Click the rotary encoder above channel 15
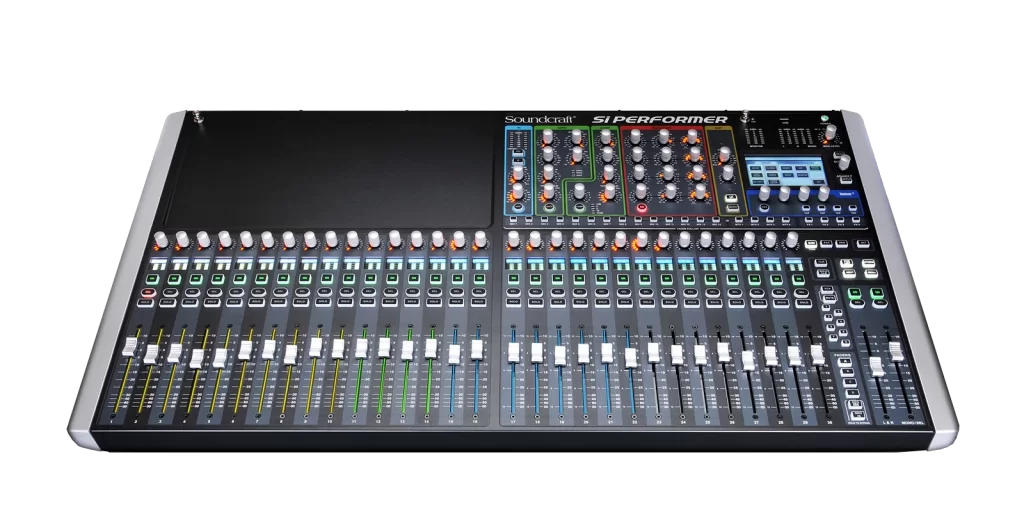Image resolution: width=1024 pixels, height=512 pixels. (459, 239)
